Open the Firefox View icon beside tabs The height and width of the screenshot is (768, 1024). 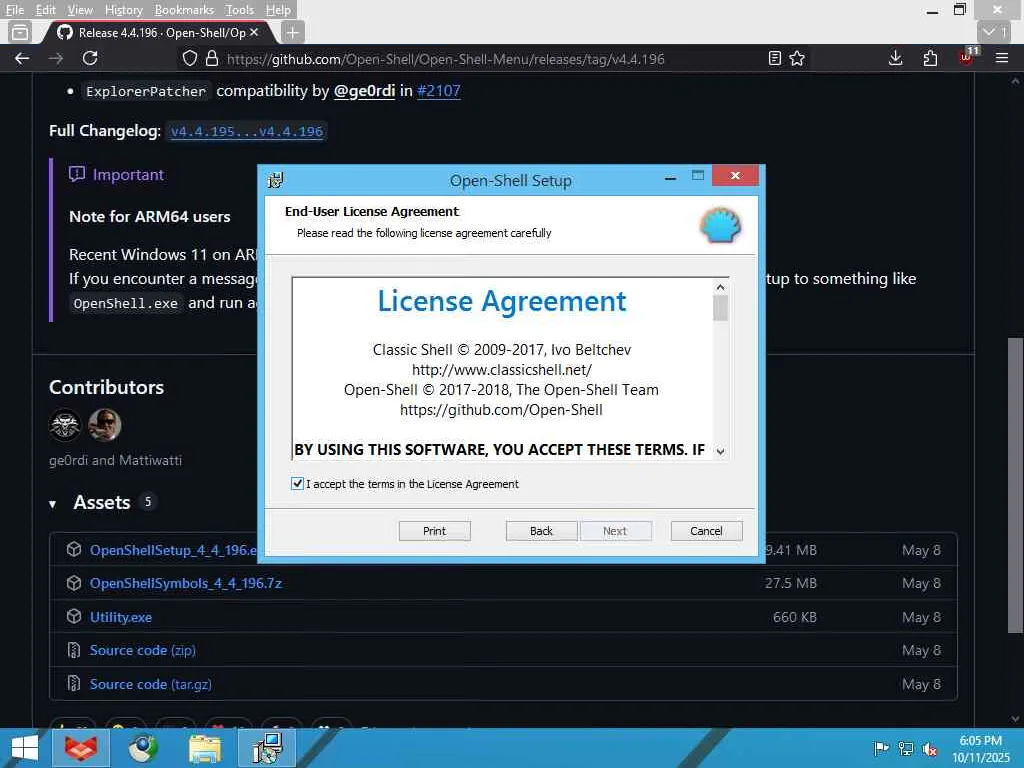pyautogui.click(x=20, y=32)
